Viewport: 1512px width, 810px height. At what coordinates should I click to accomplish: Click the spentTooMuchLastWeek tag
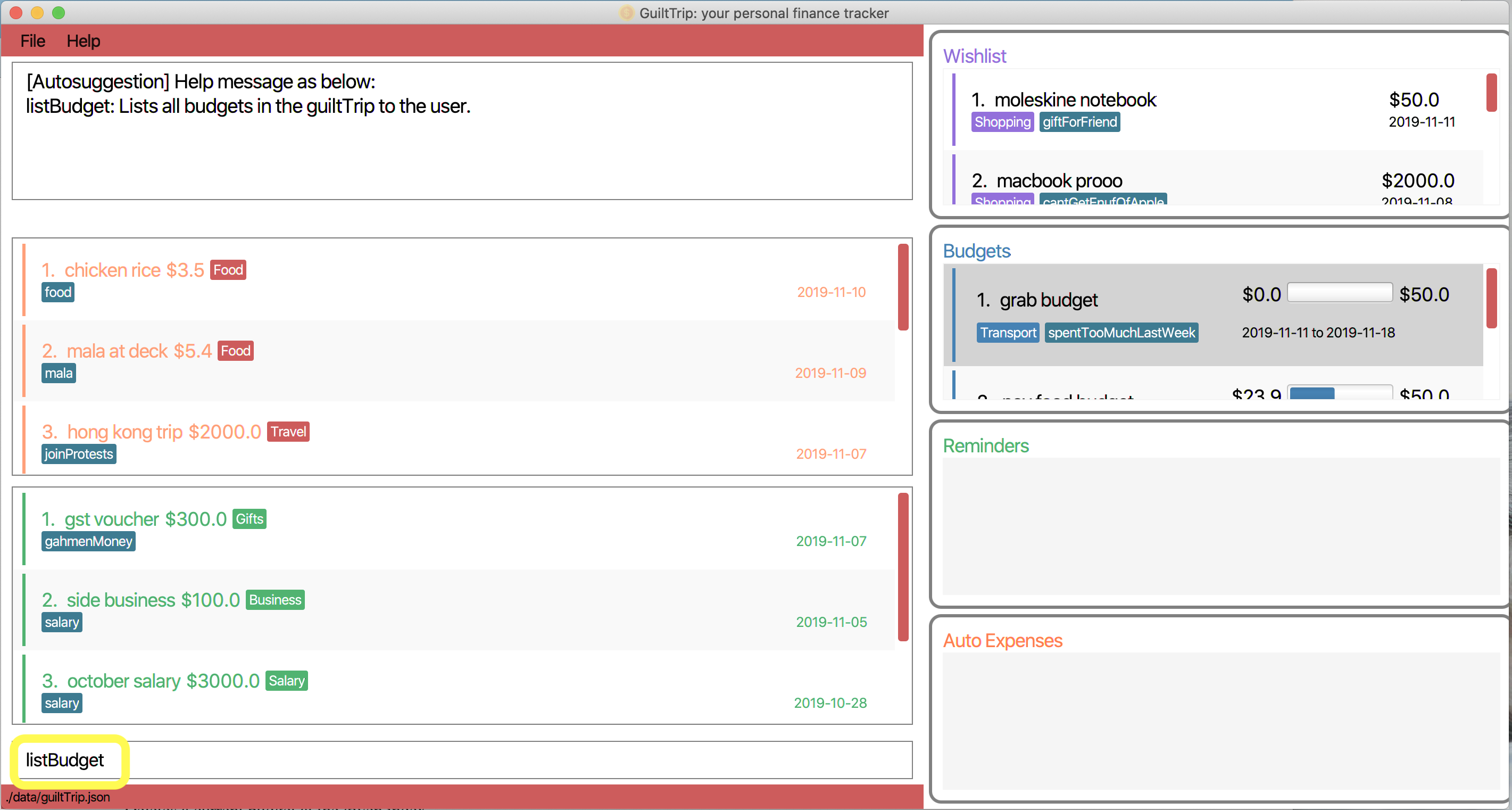coord(1121,333)
